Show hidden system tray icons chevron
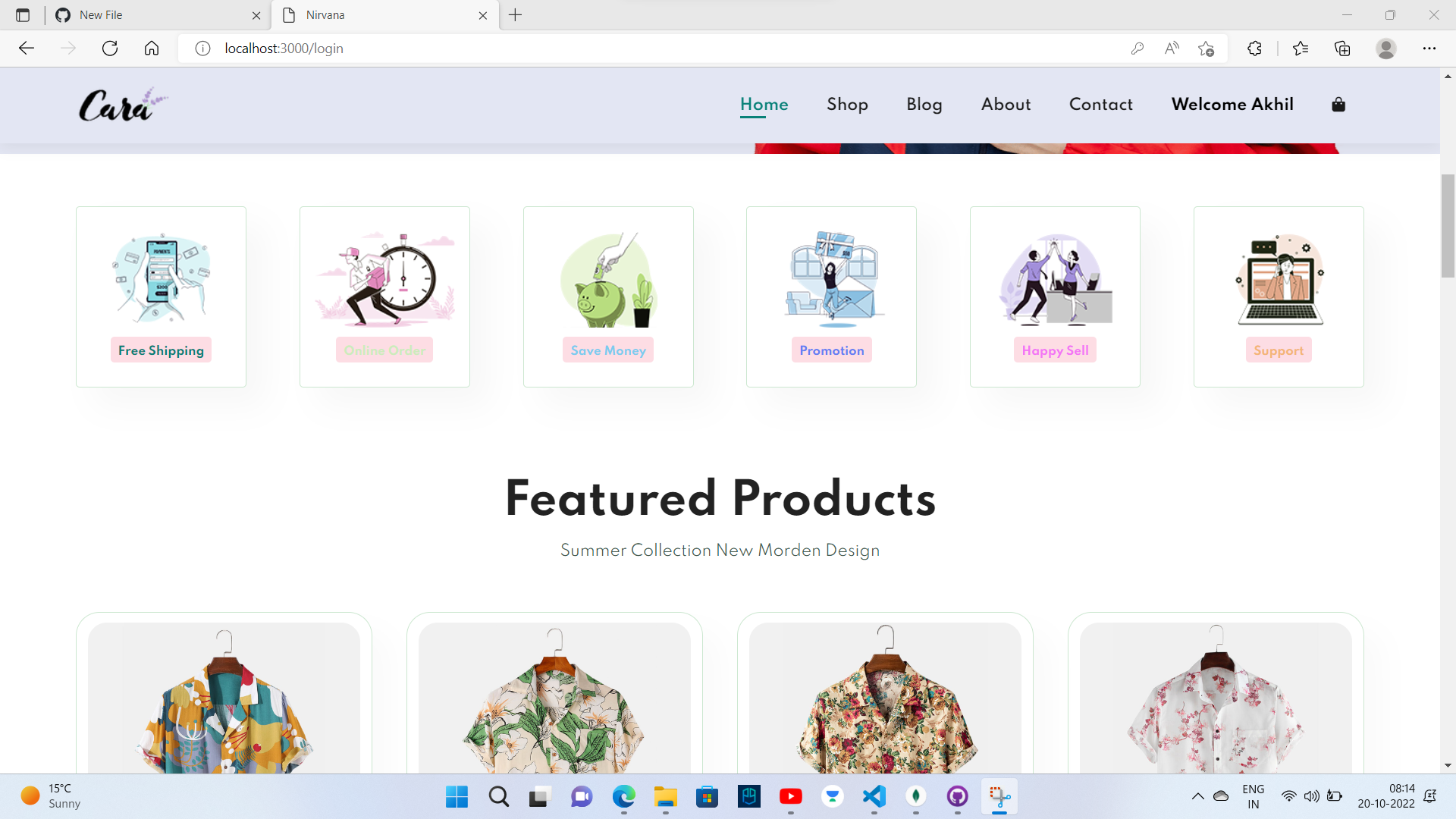This screenshot has height=819, width=1456. 1197,796
